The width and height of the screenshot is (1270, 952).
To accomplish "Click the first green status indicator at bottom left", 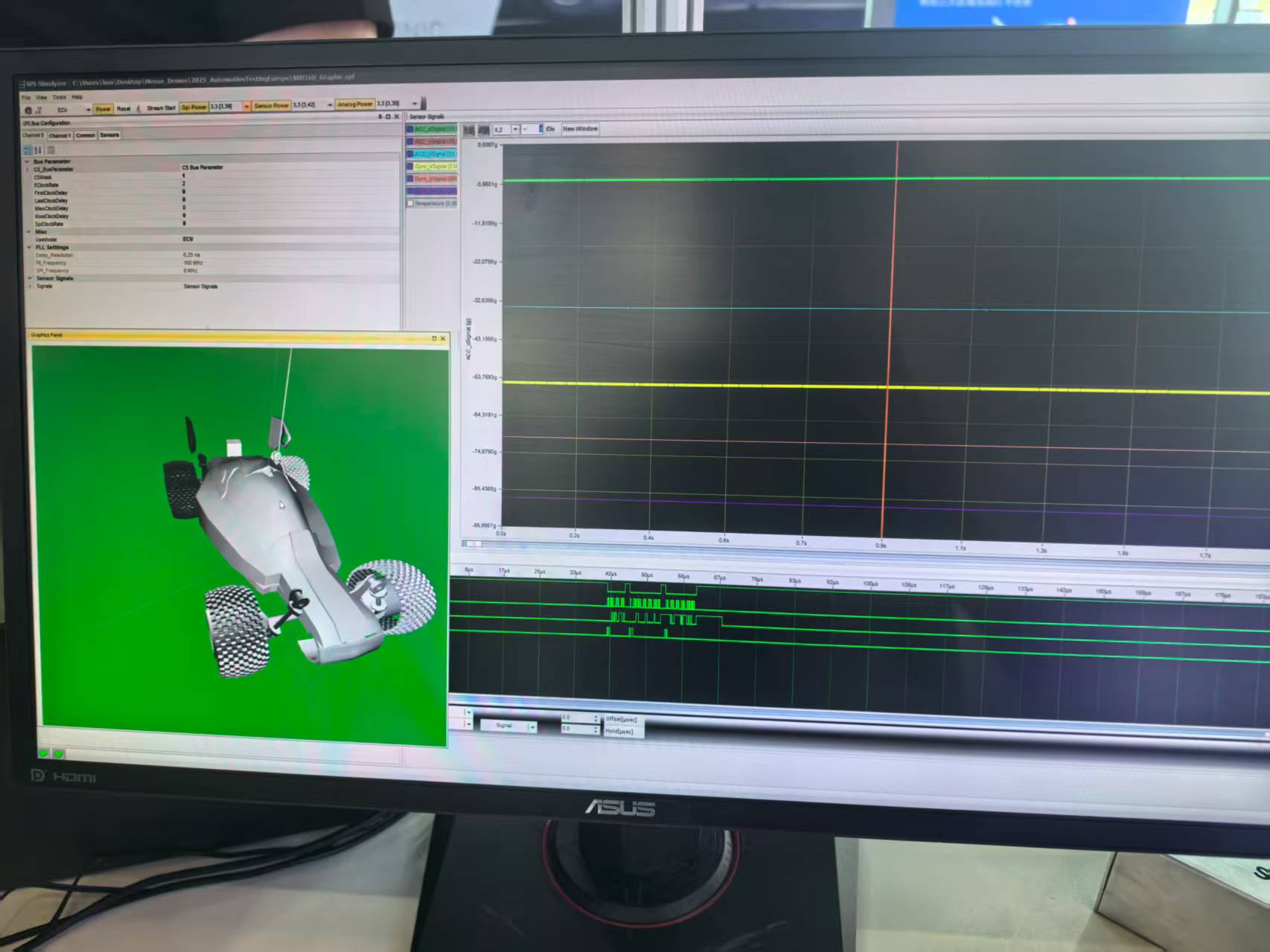I will (x=44, y=754).
